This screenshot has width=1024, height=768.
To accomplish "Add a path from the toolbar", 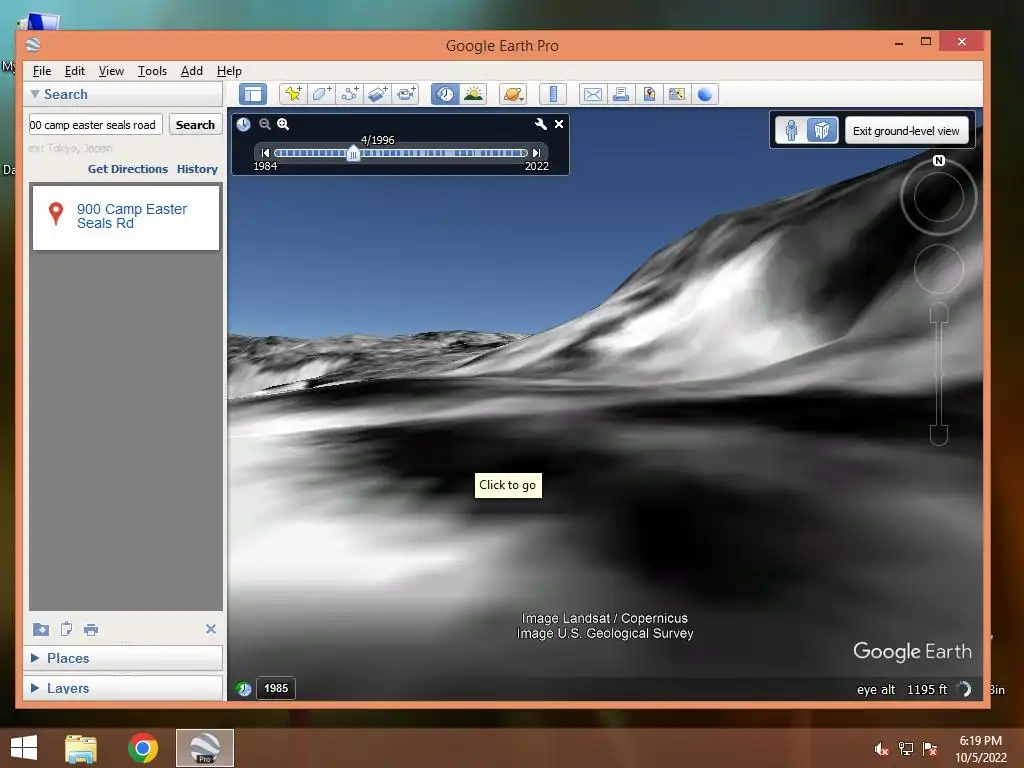I will 349,94.
